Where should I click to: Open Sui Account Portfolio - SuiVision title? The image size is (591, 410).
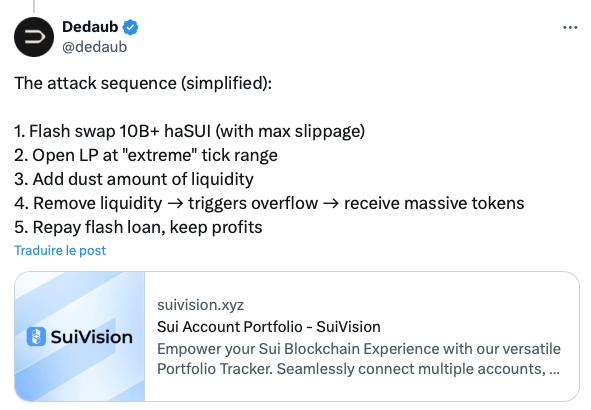pos(269,327)
